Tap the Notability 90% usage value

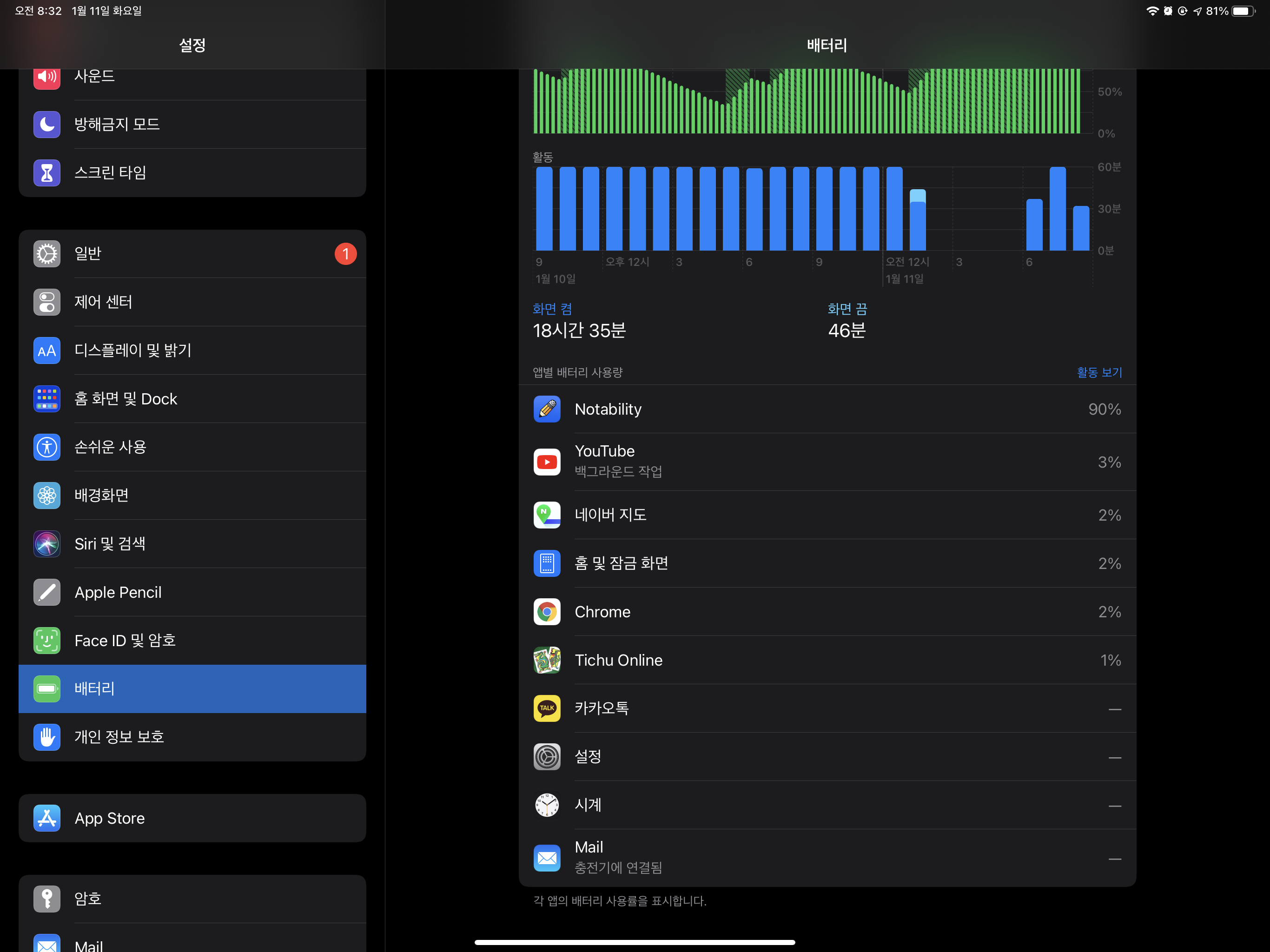(1104, 410)
